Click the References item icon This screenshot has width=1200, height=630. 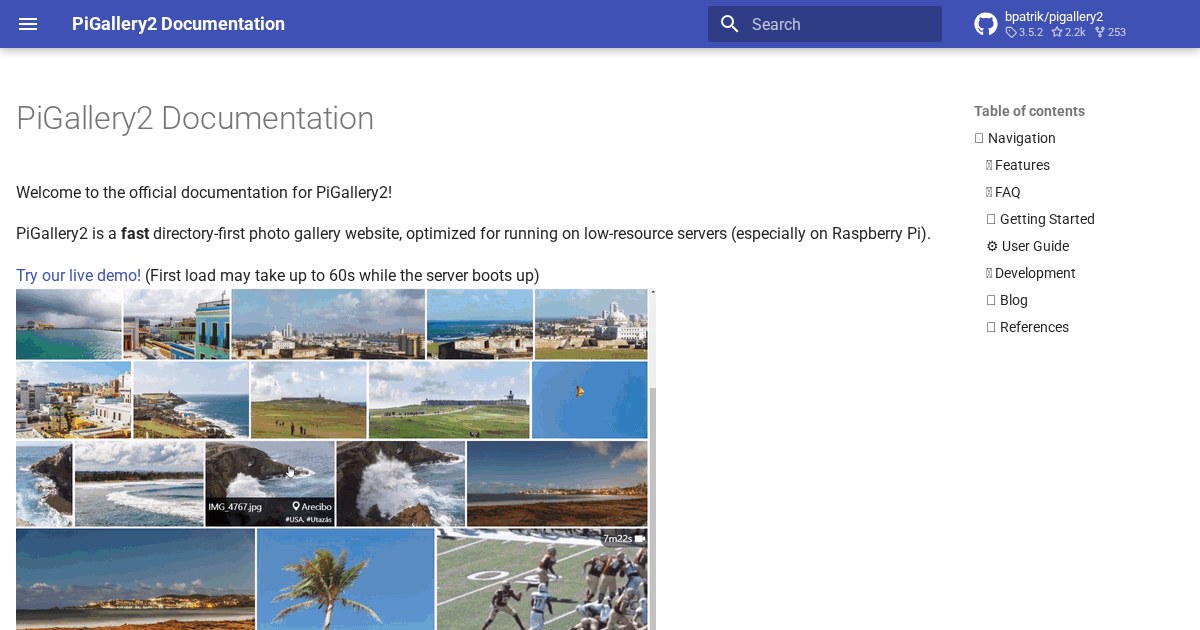coord(991,327)
